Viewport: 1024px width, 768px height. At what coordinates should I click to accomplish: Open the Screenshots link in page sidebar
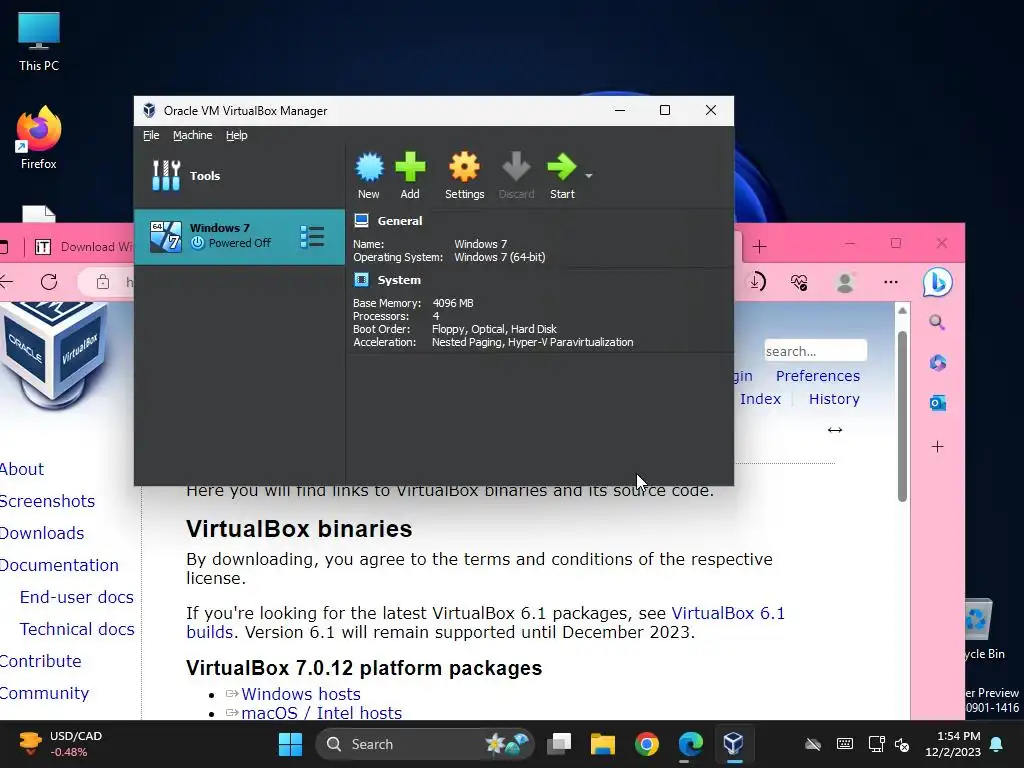click(47, 502)
